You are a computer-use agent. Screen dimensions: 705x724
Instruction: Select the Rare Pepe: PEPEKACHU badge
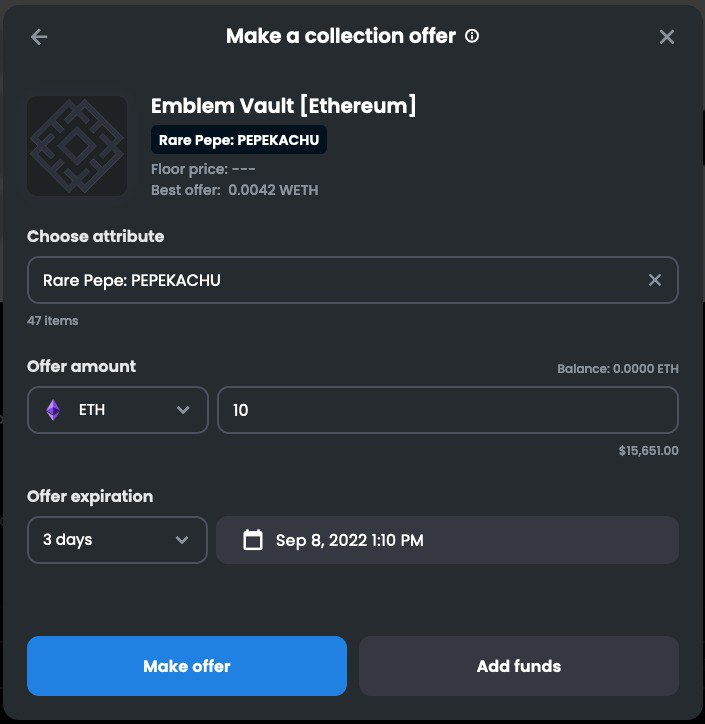tap(239, 140)
